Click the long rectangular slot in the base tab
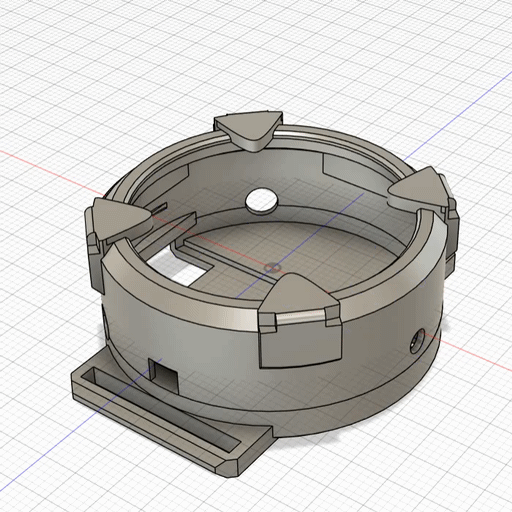 (160, 409)
